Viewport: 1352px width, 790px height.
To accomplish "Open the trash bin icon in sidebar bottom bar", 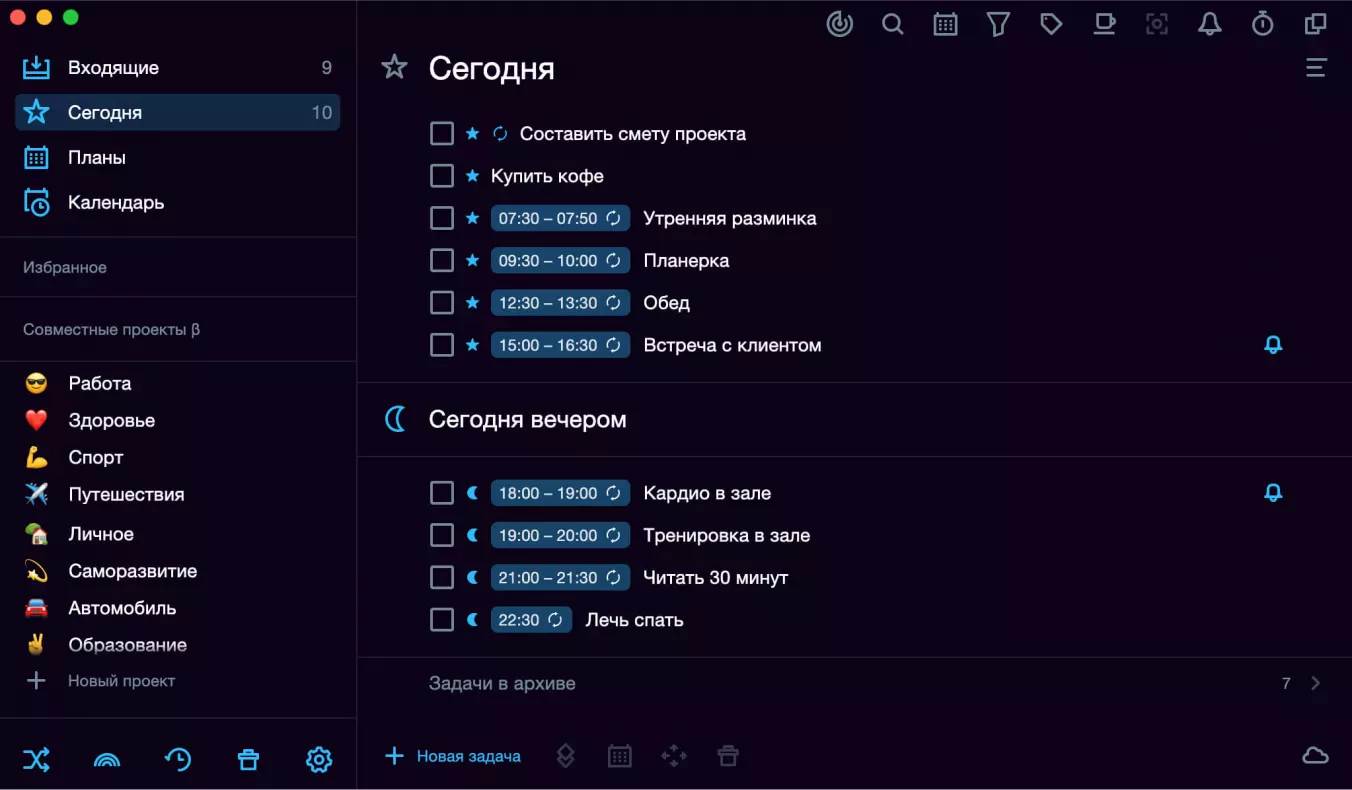I will (x=248, y=760).
